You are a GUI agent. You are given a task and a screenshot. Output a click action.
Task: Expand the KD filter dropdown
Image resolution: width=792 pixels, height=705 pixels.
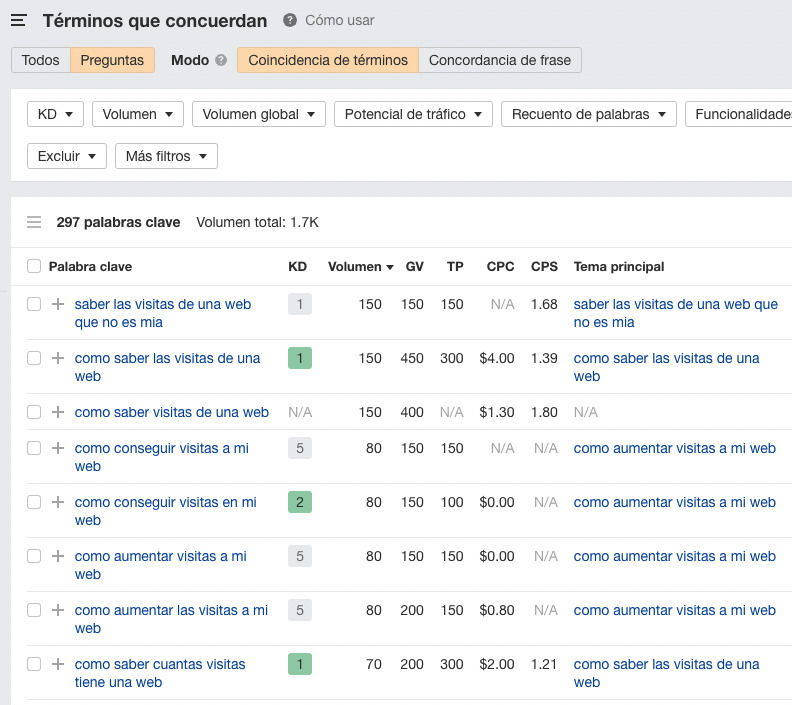coord(55,114)
